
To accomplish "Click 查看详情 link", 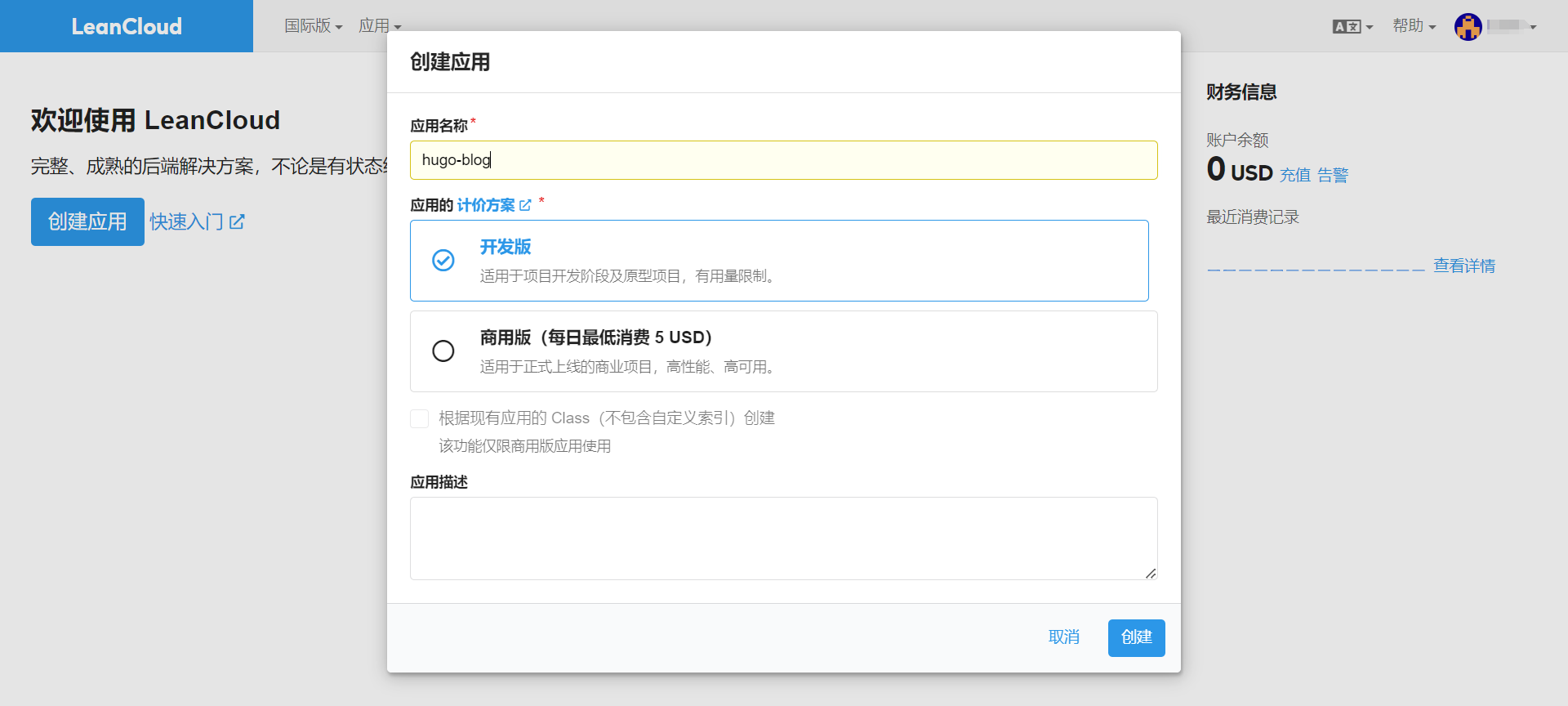I will pos(1463,266).
